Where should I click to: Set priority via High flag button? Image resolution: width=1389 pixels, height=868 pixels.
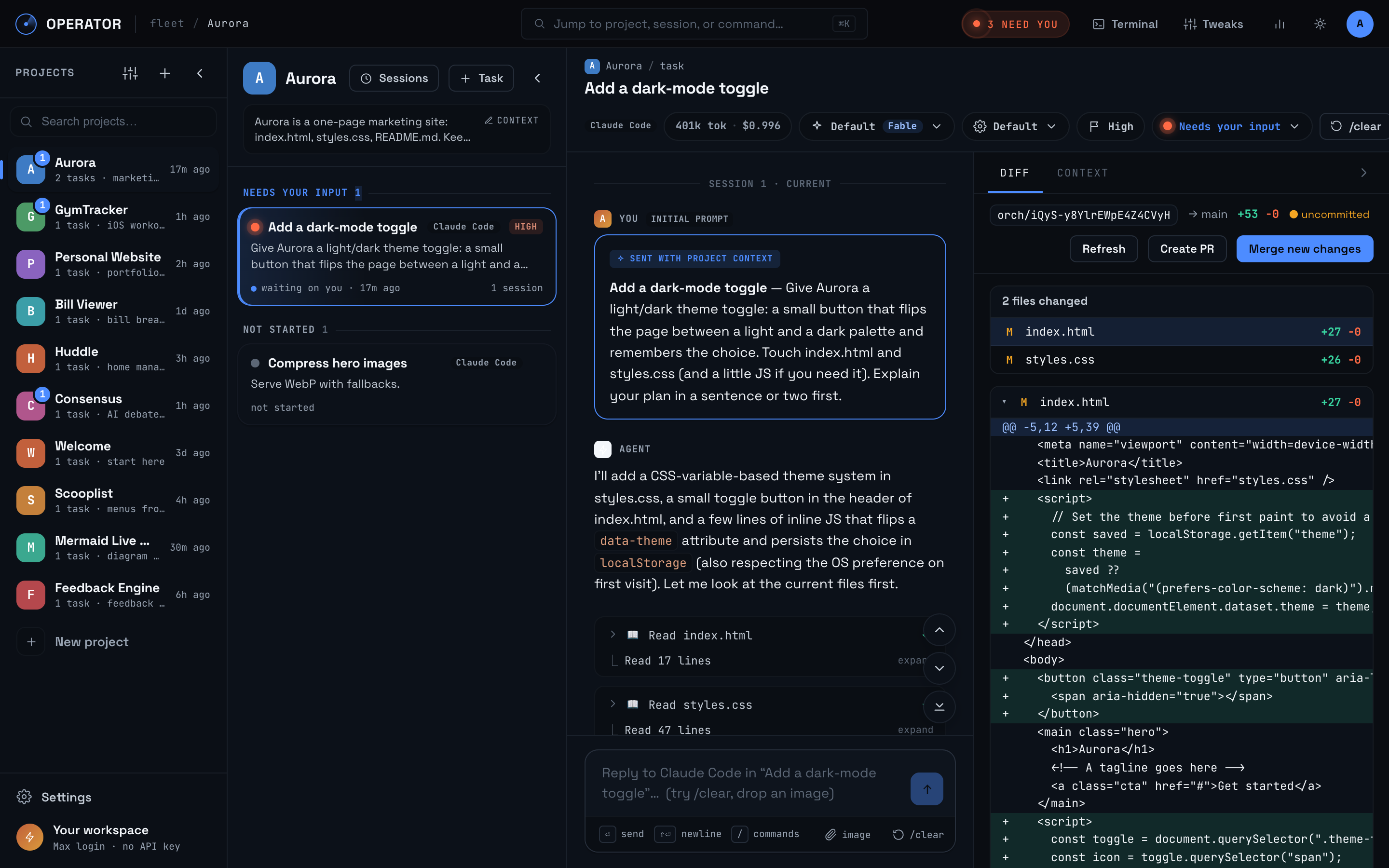coord(1111,126)
